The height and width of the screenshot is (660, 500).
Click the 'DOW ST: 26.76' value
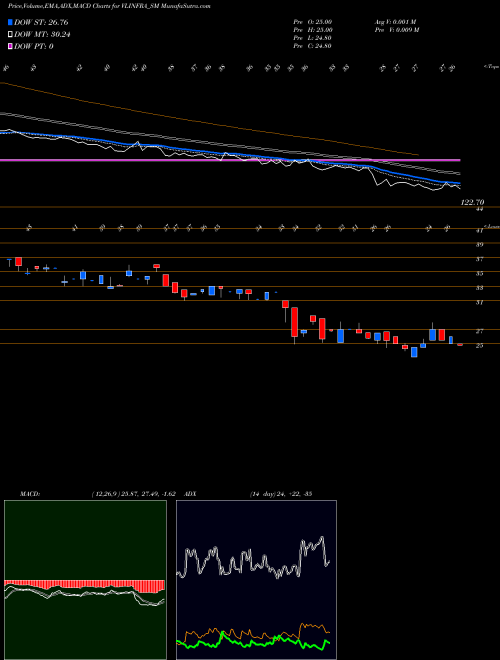(41, 22)
